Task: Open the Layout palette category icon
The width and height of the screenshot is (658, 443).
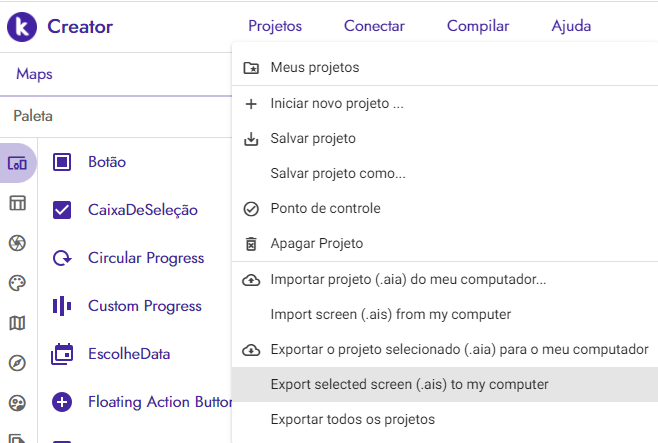Action: pyautogui.click(x=17, y=203)
